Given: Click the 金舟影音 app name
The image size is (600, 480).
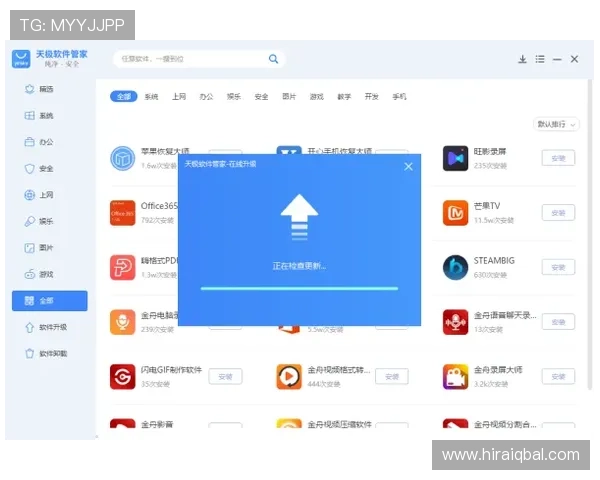Looking at the screenshot, I should 157,424.
